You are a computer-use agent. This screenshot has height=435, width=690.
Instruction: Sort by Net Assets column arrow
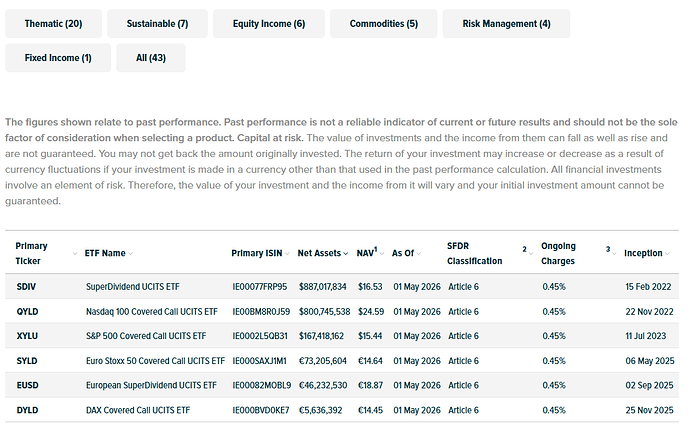(x=345, y=254)
